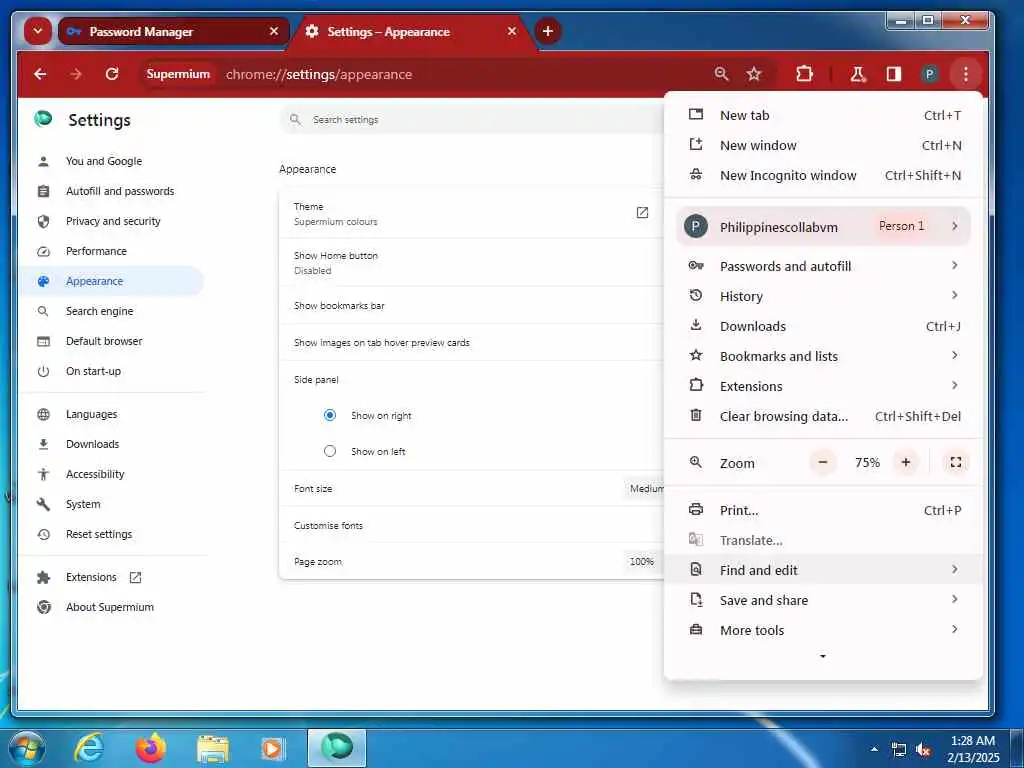1024x768 pixels.
Task: Open the Labs flask icon in toolbar
Action: (858, 74)
